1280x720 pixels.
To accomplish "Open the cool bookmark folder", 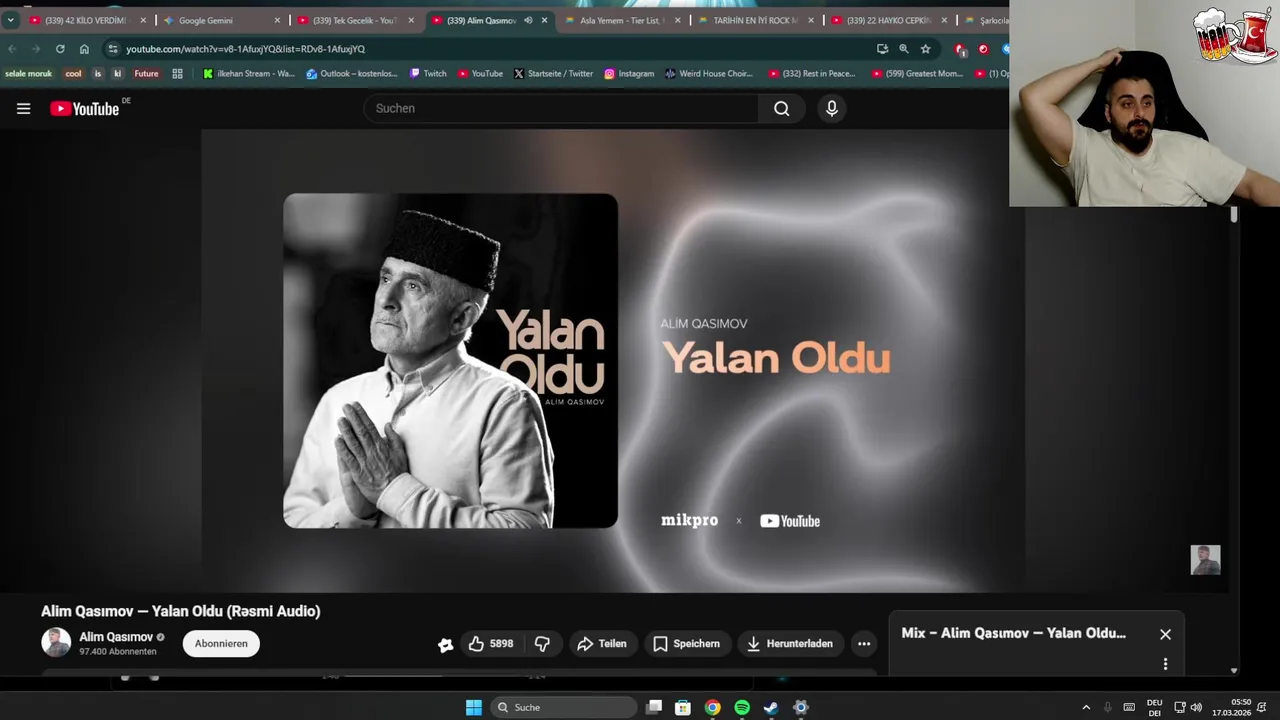I will point(73,73).
